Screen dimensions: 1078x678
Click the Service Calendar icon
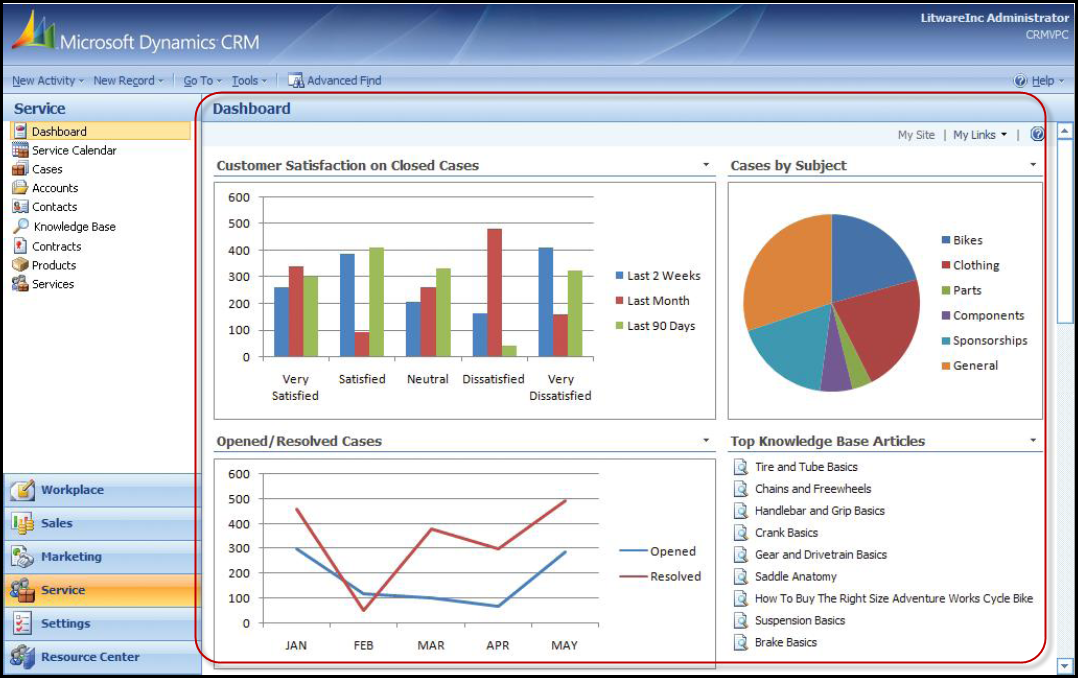[21, 150]
